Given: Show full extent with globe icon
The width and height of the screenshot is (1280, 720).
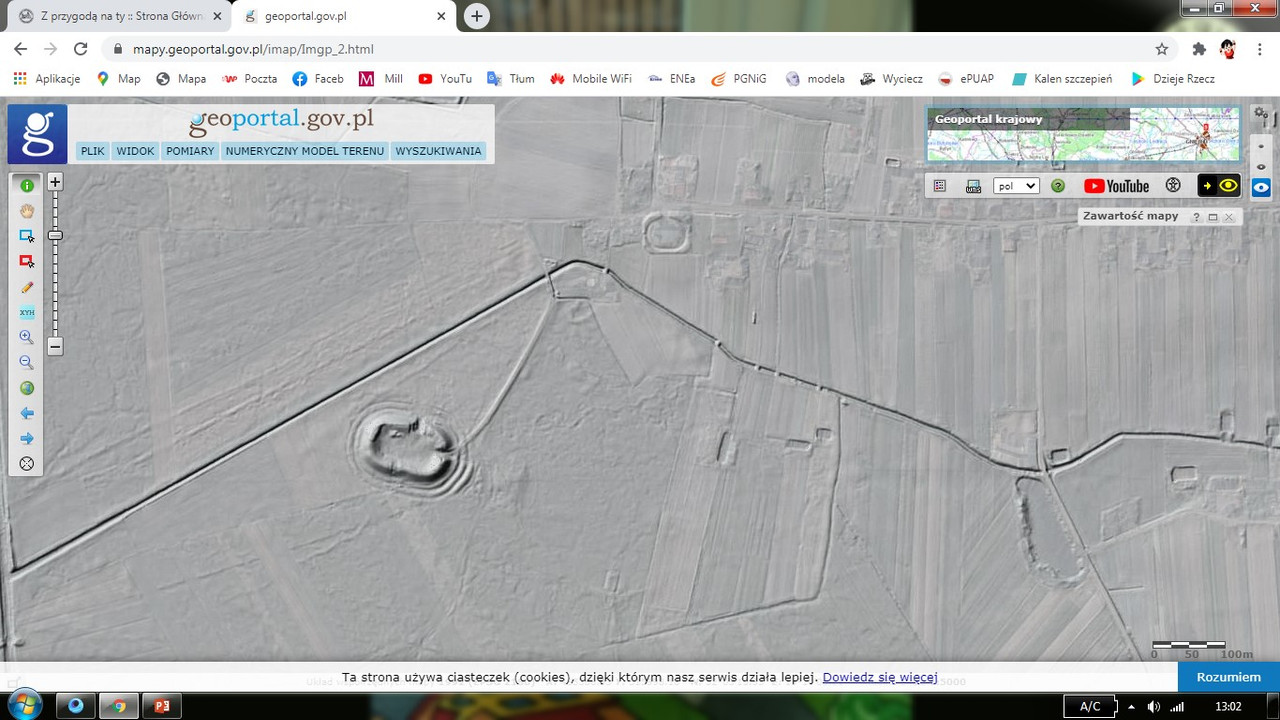Looking at the screenshot, I should pyautogui.click(x=27, y=388).
